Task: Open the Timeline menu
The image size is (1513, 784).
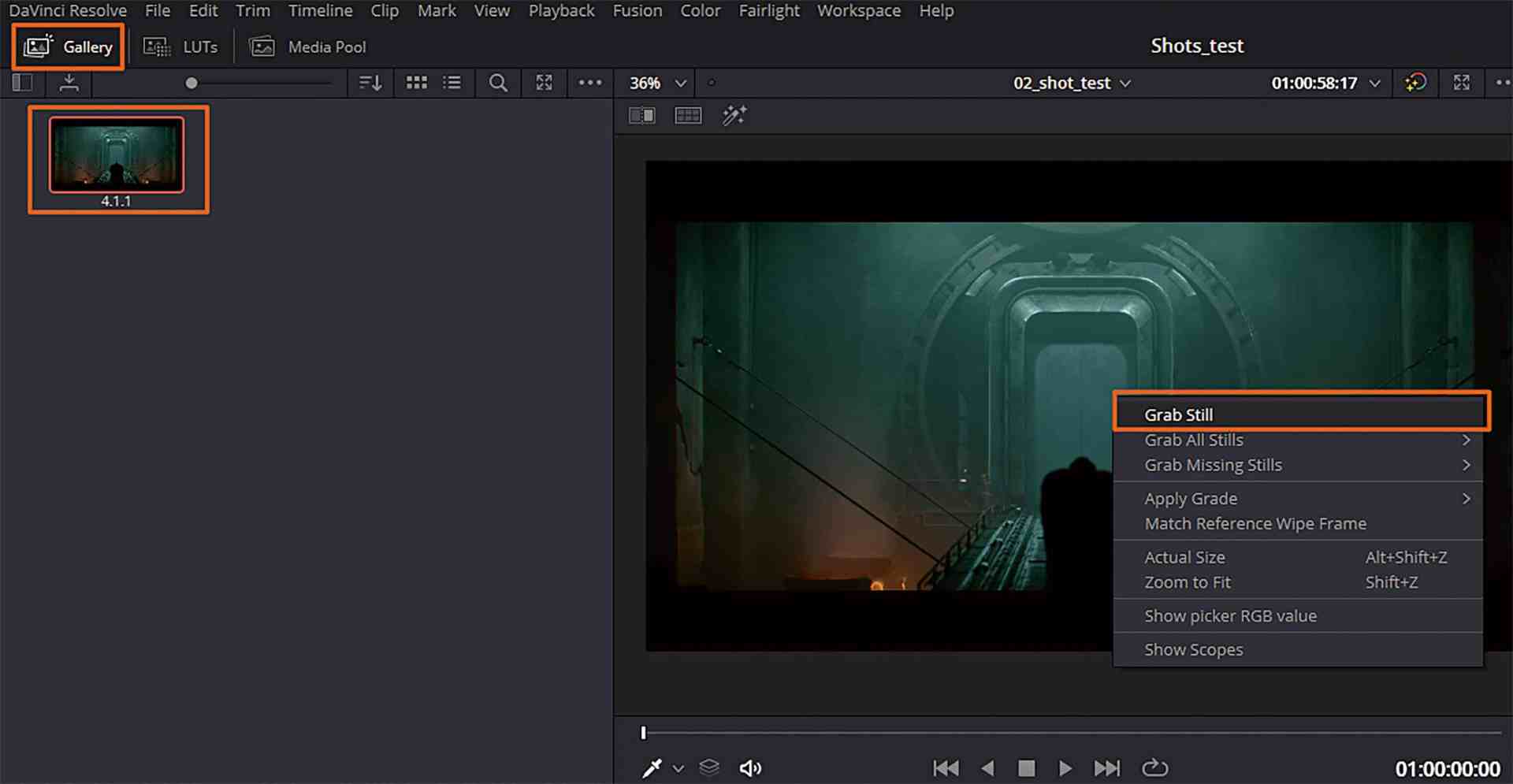Action: [320, 11]
